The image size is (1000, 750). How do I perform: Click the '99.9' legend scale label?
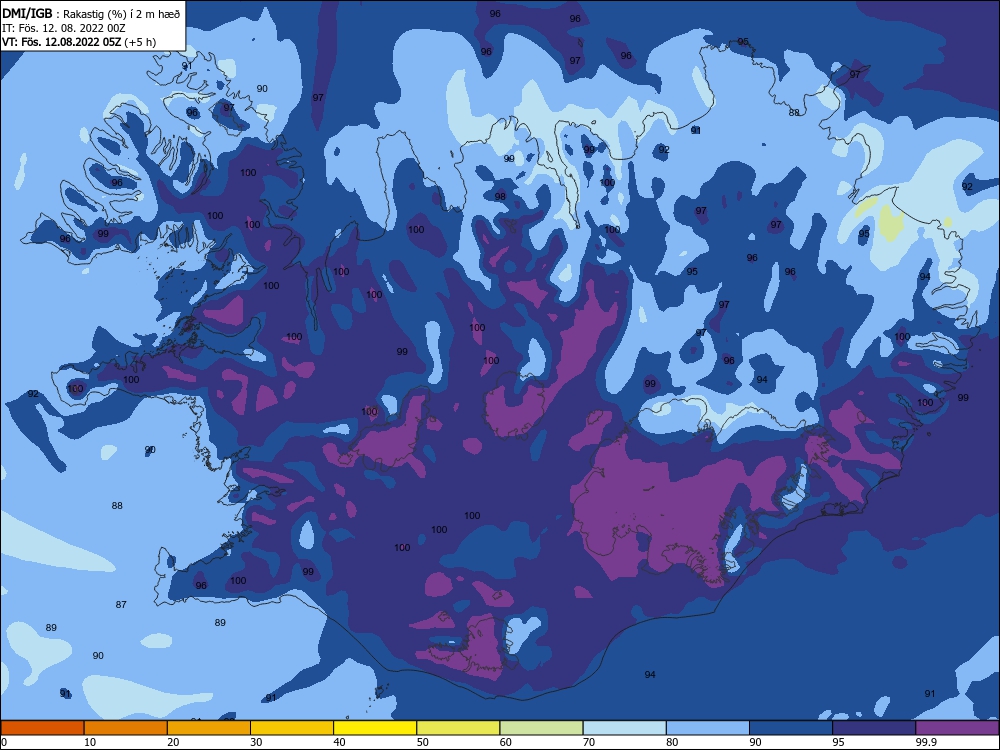(x=926, y=742)
